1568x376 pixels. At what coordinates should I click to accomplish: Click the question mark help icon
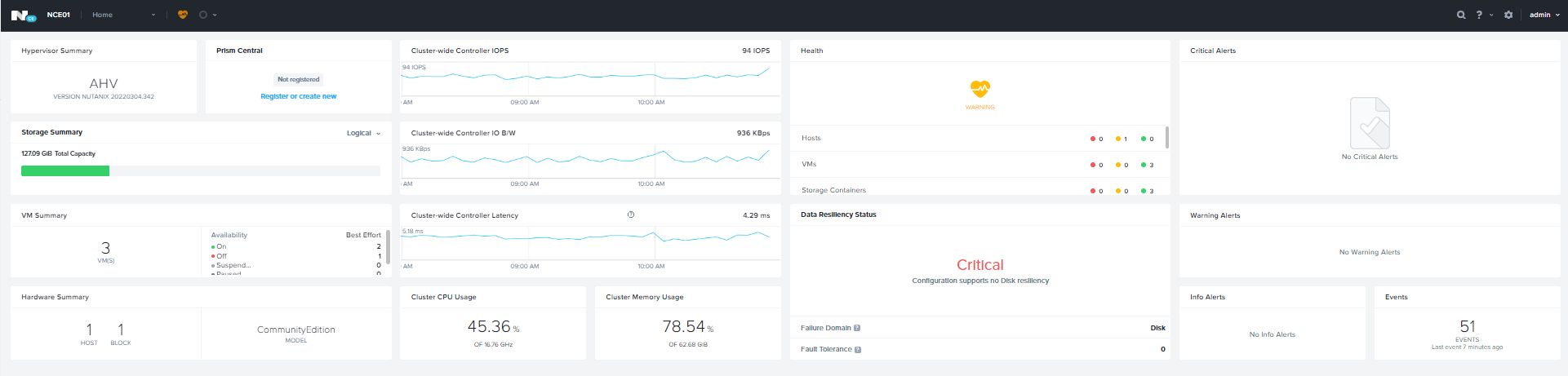pos(1479,15)
